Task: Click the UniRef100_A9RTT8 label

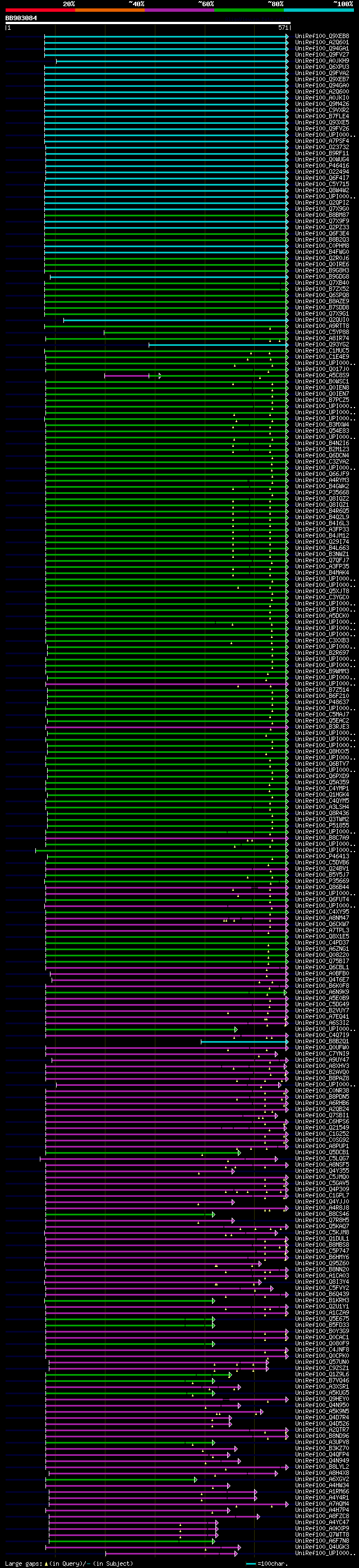Action: pos(323,326)
